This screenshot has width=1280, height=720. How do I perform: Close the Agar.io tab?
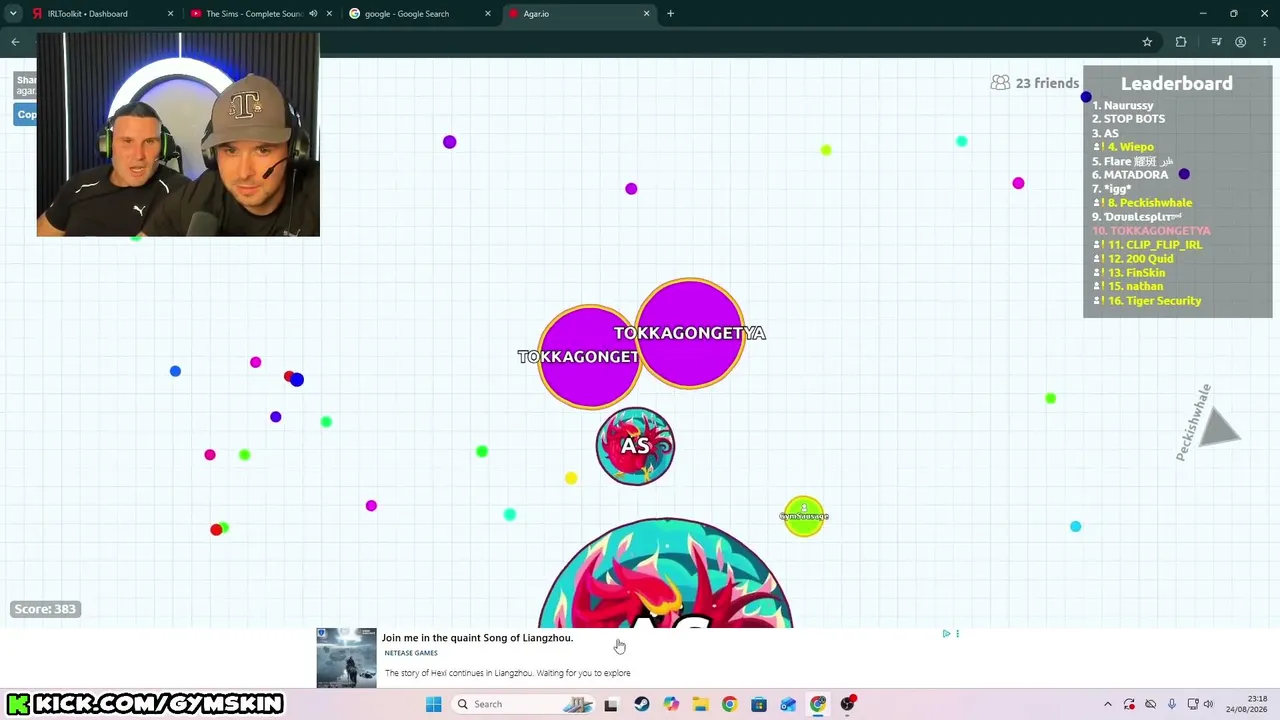[x=646, y=14]
